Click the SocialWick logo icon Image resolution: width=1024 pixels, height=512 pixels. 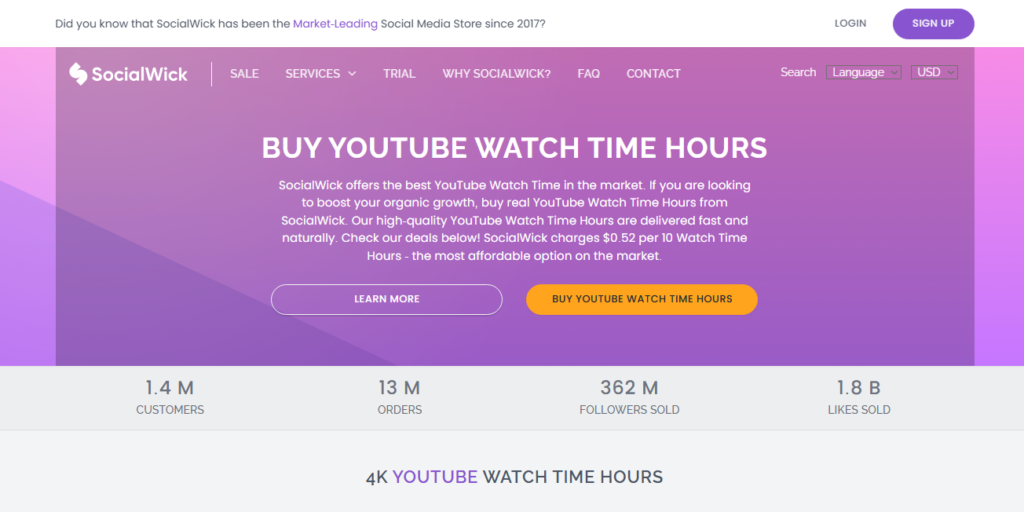pyautogui.click(x=78, y=74)
